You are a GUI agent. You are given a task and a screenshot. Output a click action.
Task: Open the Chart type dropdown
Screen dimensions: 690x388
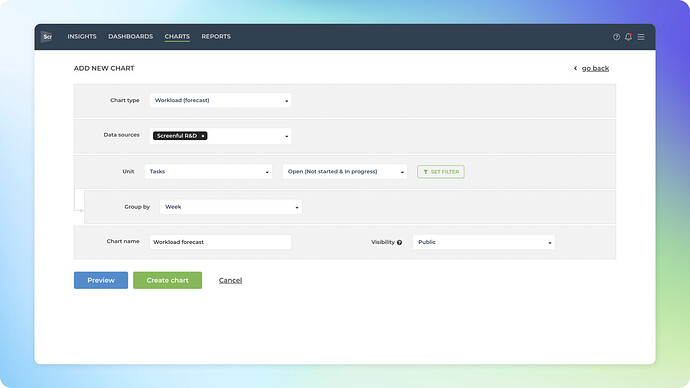click(x=220, y=100)
